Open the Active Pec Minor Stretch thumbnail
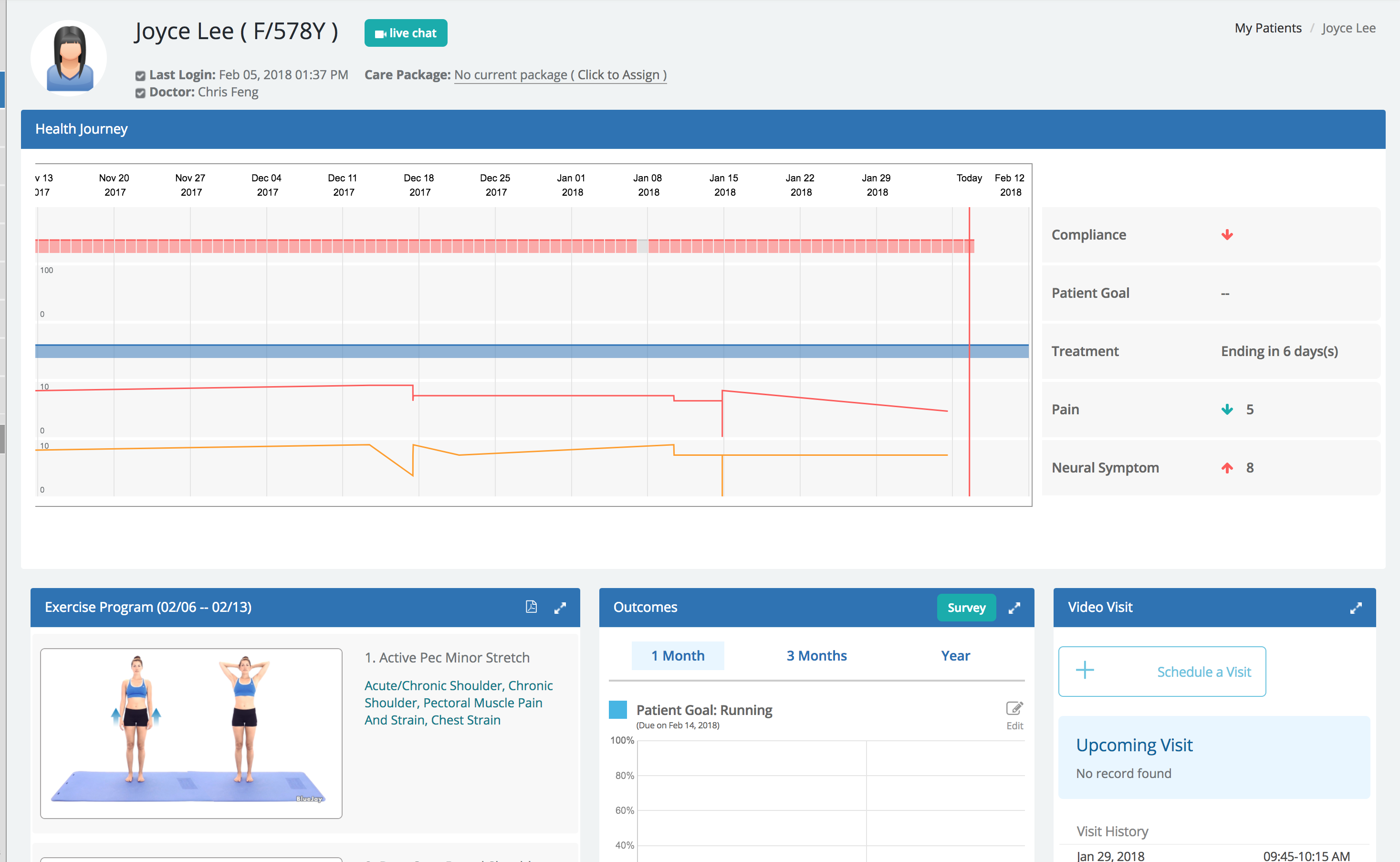The image size is (1400, 862). click(191, 733)
